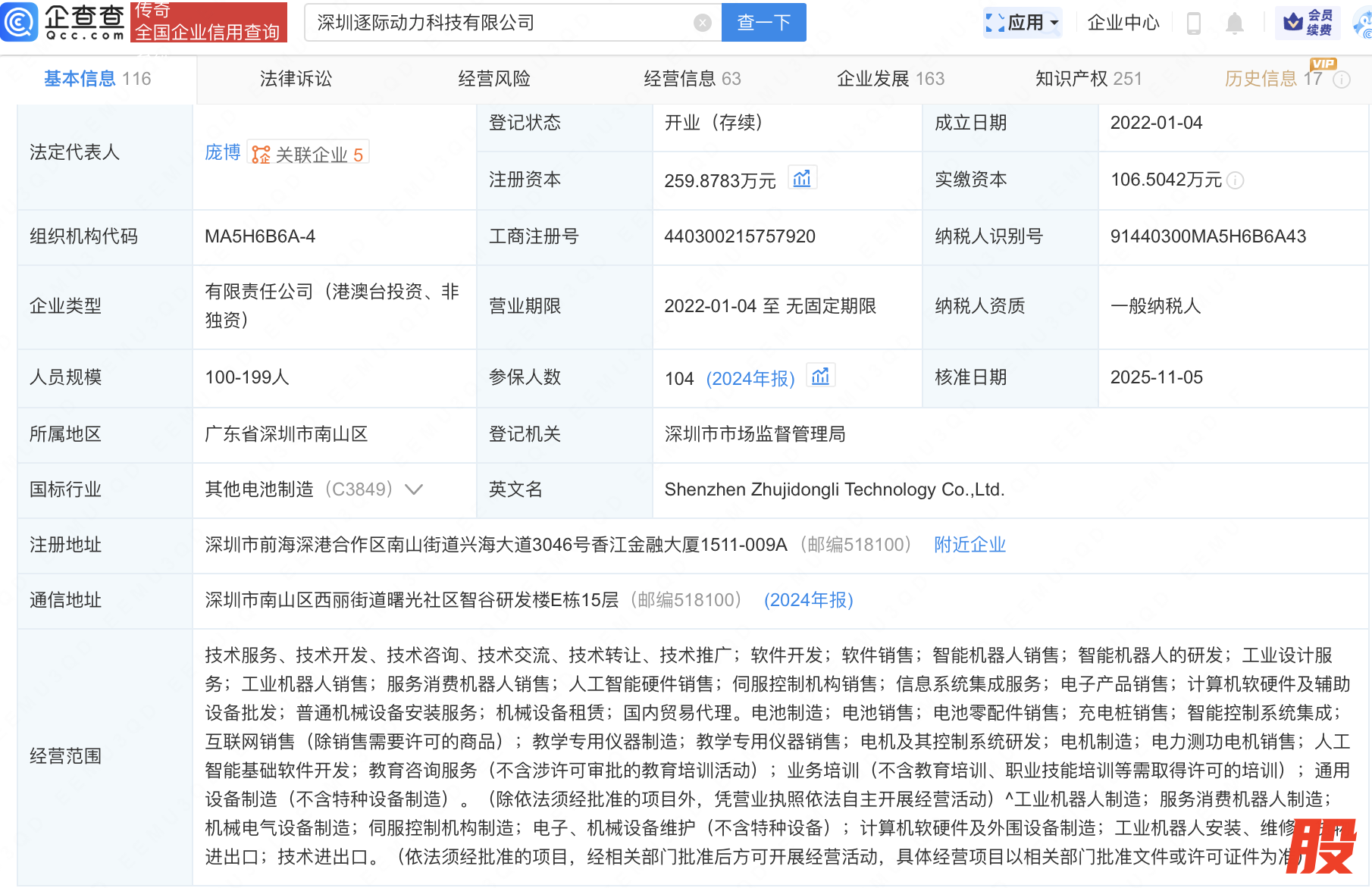The image size is (1372, 888).
Task: Click related companies icon near 庞博
Action: click(261, 155)
